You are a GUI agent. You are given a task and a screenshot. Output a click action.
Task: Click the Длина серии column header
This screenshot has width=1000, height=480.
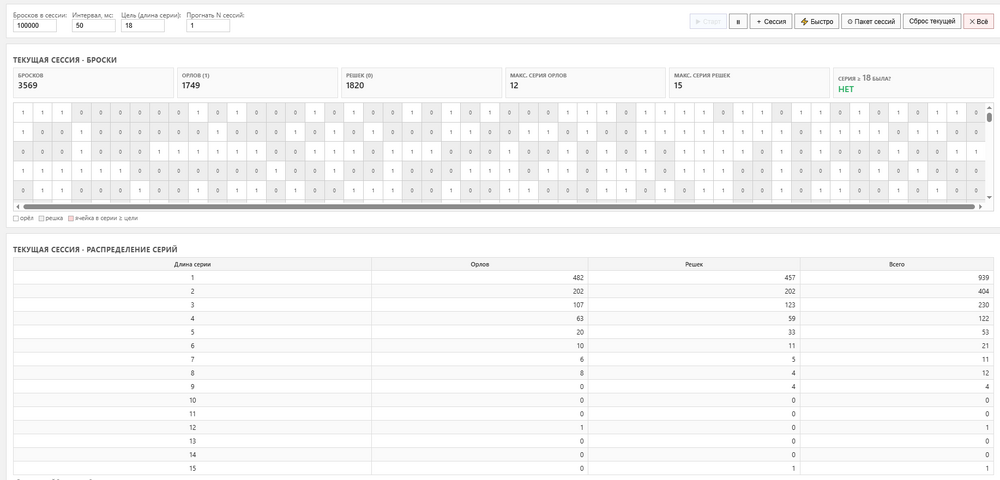[193, 265]
